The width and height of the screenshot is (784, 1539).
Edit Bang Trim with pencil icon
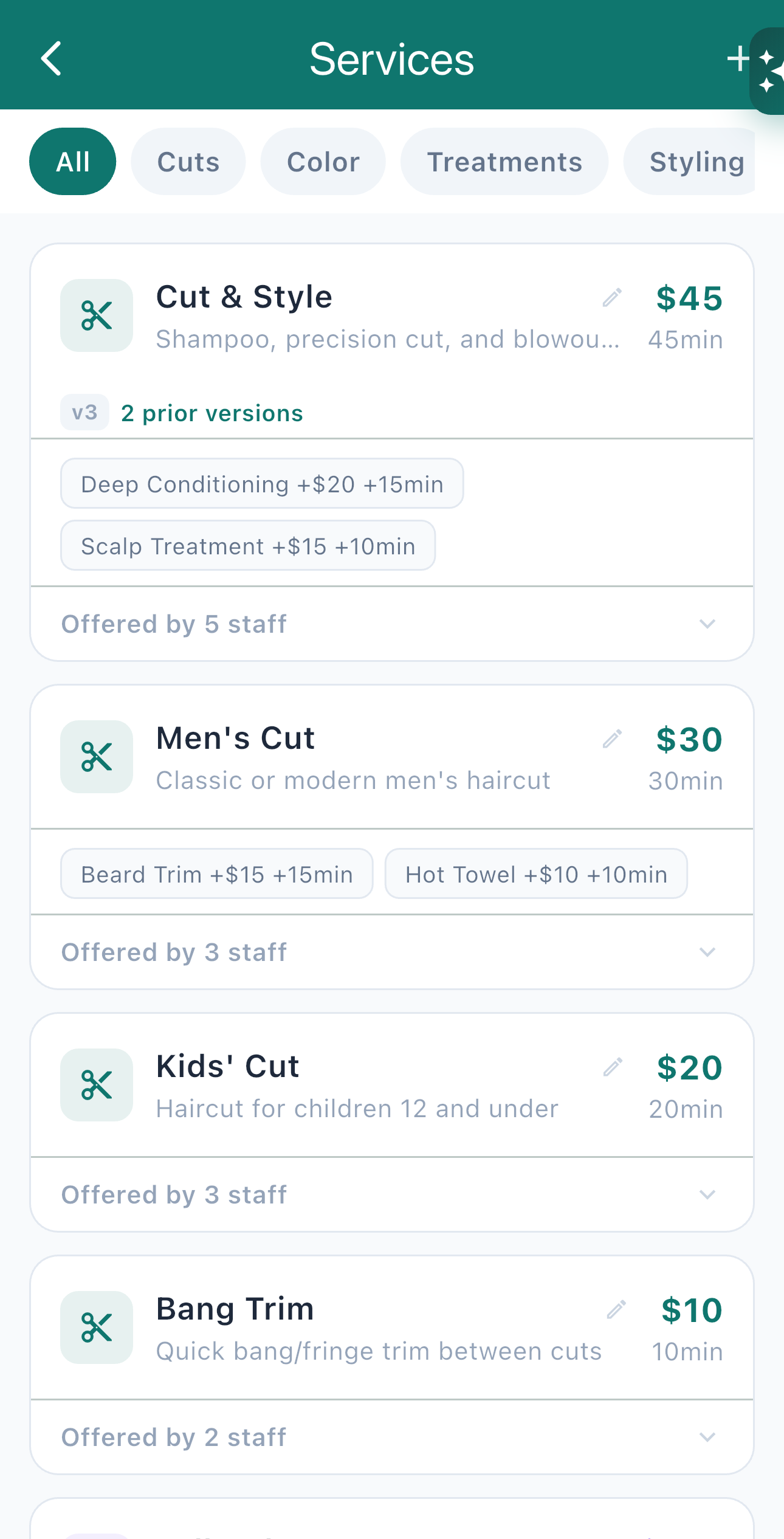tap(616, 1310)
